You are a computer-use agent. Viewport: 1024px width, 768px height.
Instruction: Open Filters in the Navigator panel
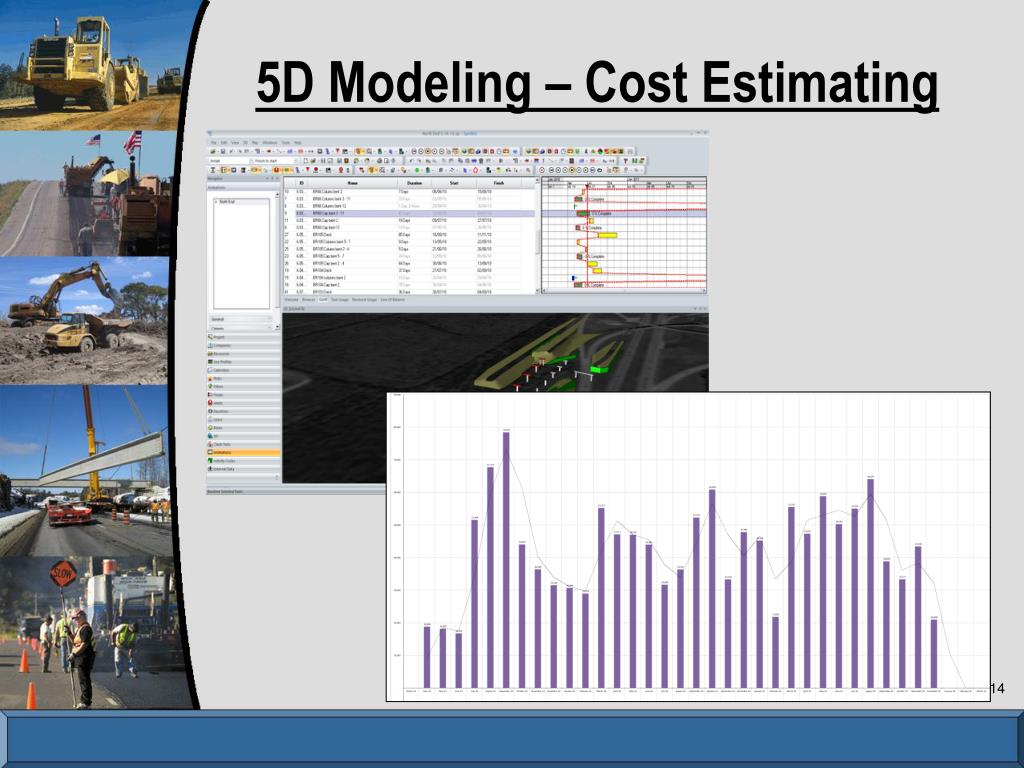click(243, 387)
